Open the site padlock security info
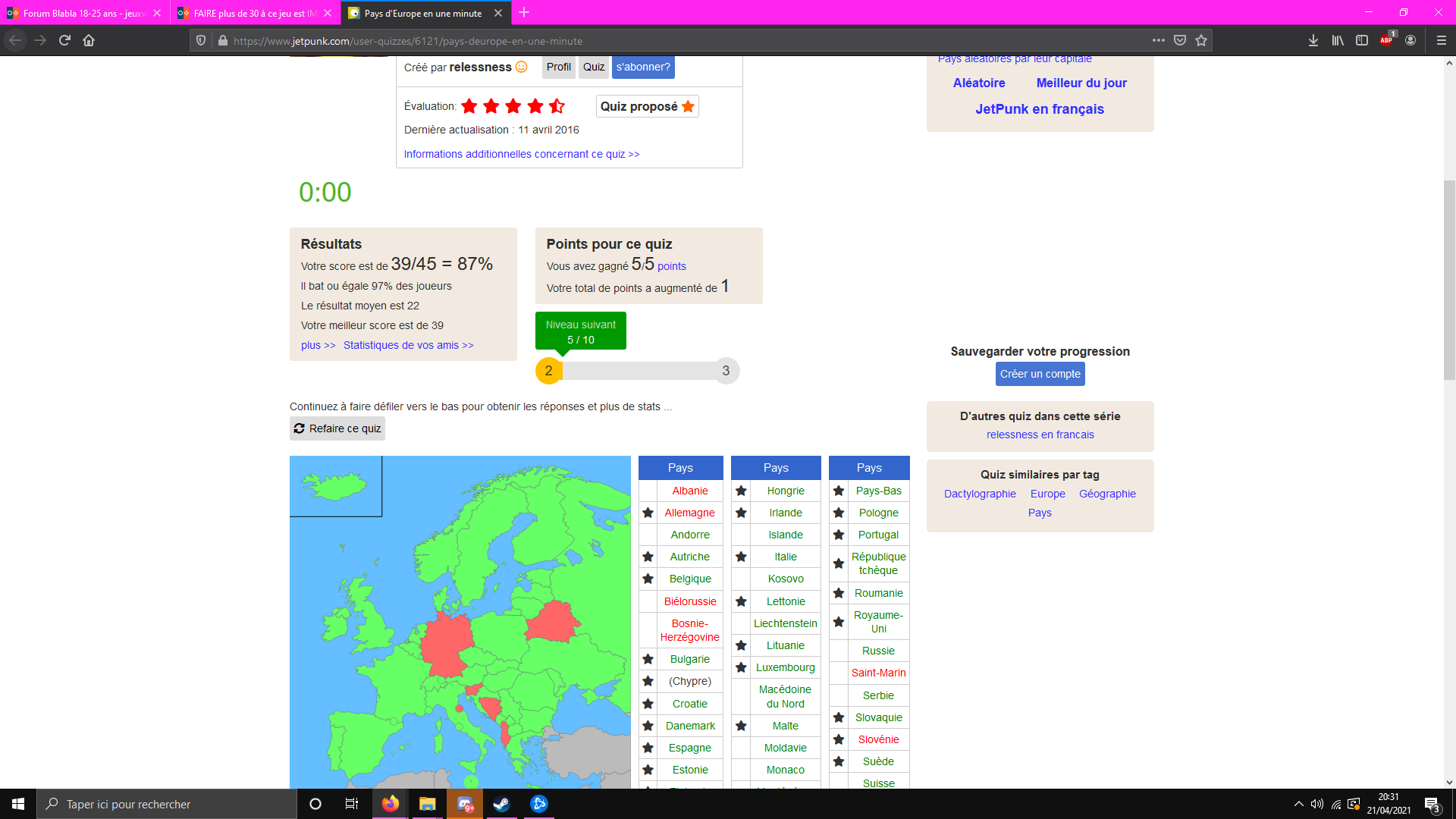 click(x=222, y=41)
